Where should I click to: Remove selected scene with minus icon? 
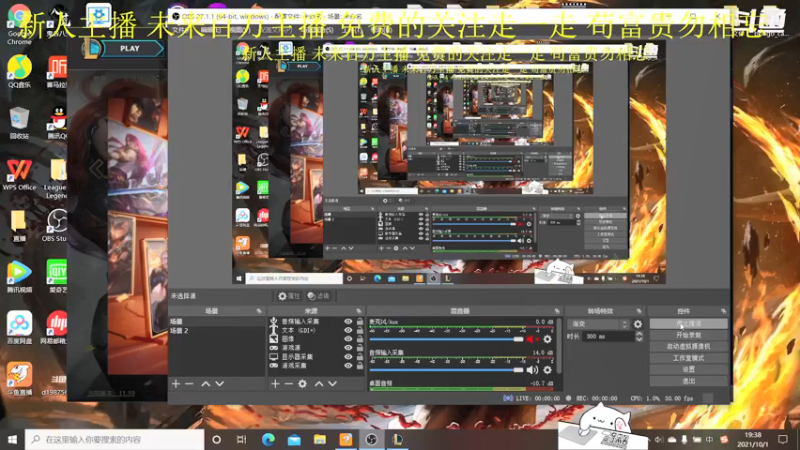point(189,384)
